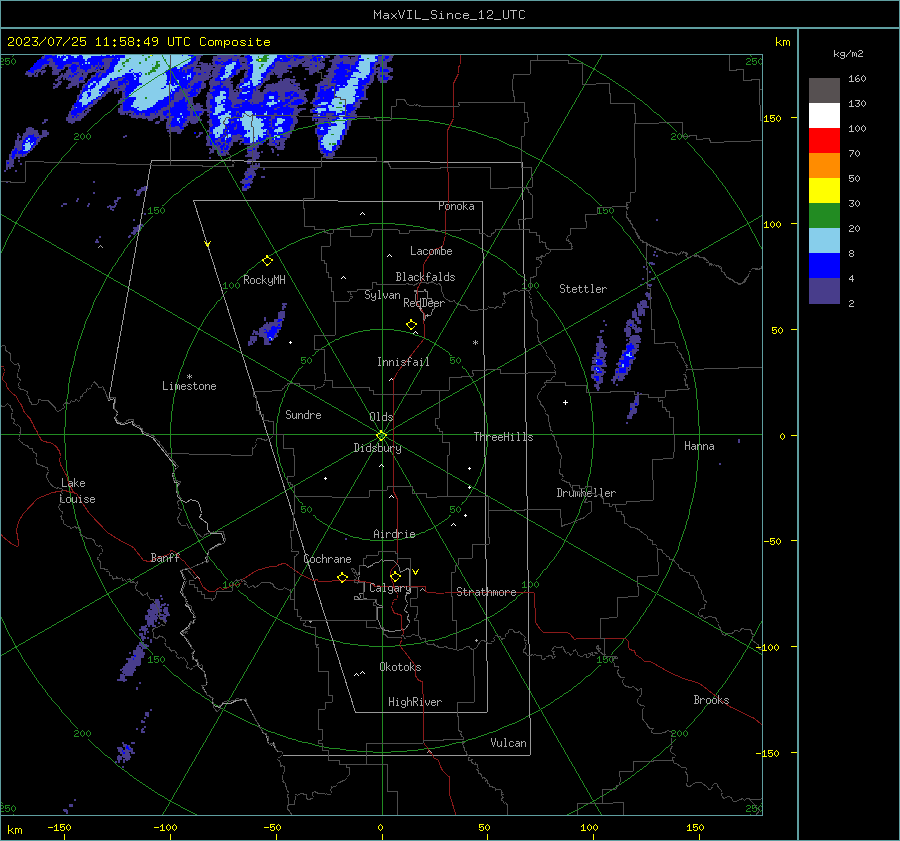Image resolution: width=900 pixels, height=841 pixels.
Task: Click the Vulcan label
Action: 508,743
